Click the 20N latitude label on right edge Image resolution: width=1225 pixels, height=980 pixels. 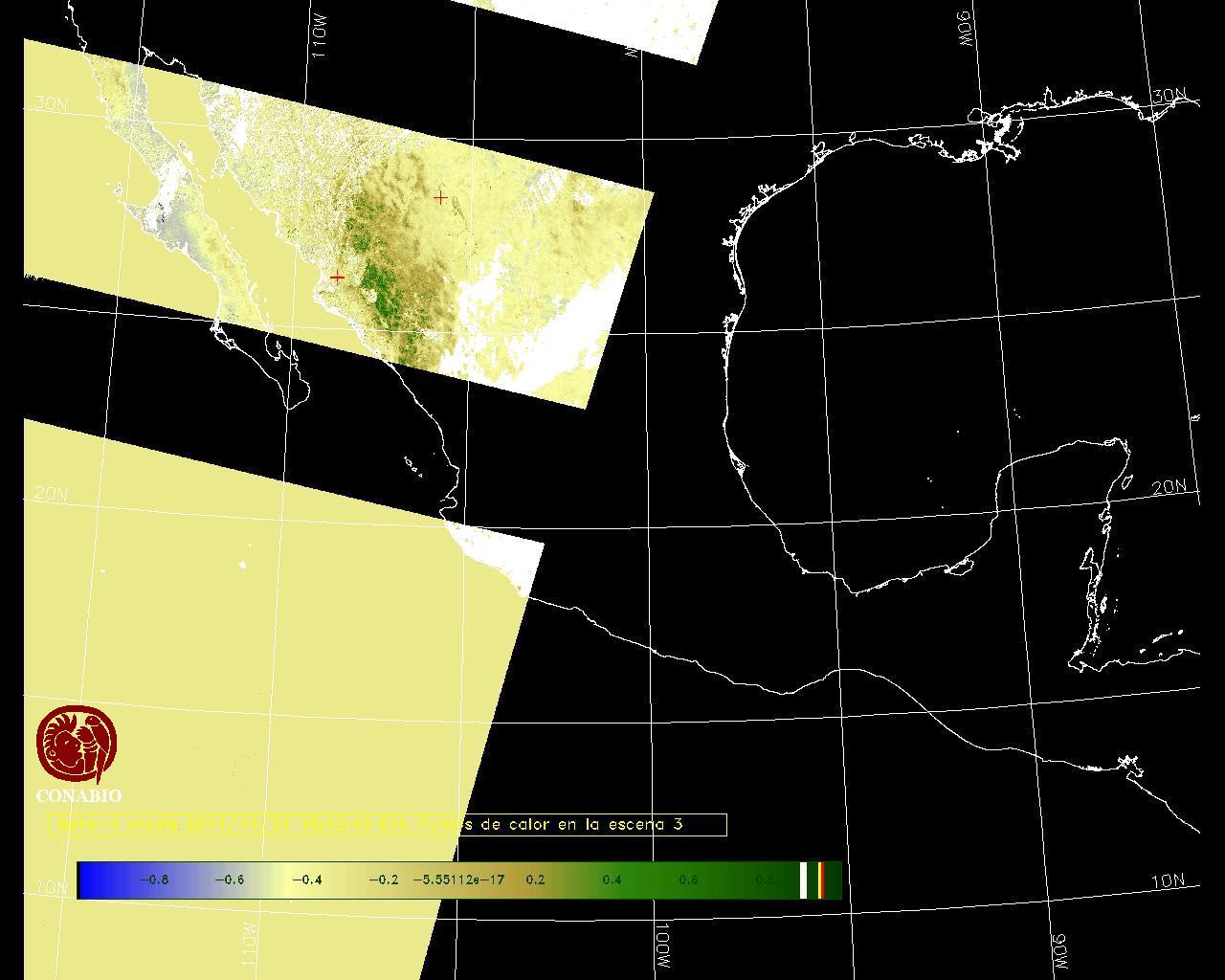click(1169, 487)
